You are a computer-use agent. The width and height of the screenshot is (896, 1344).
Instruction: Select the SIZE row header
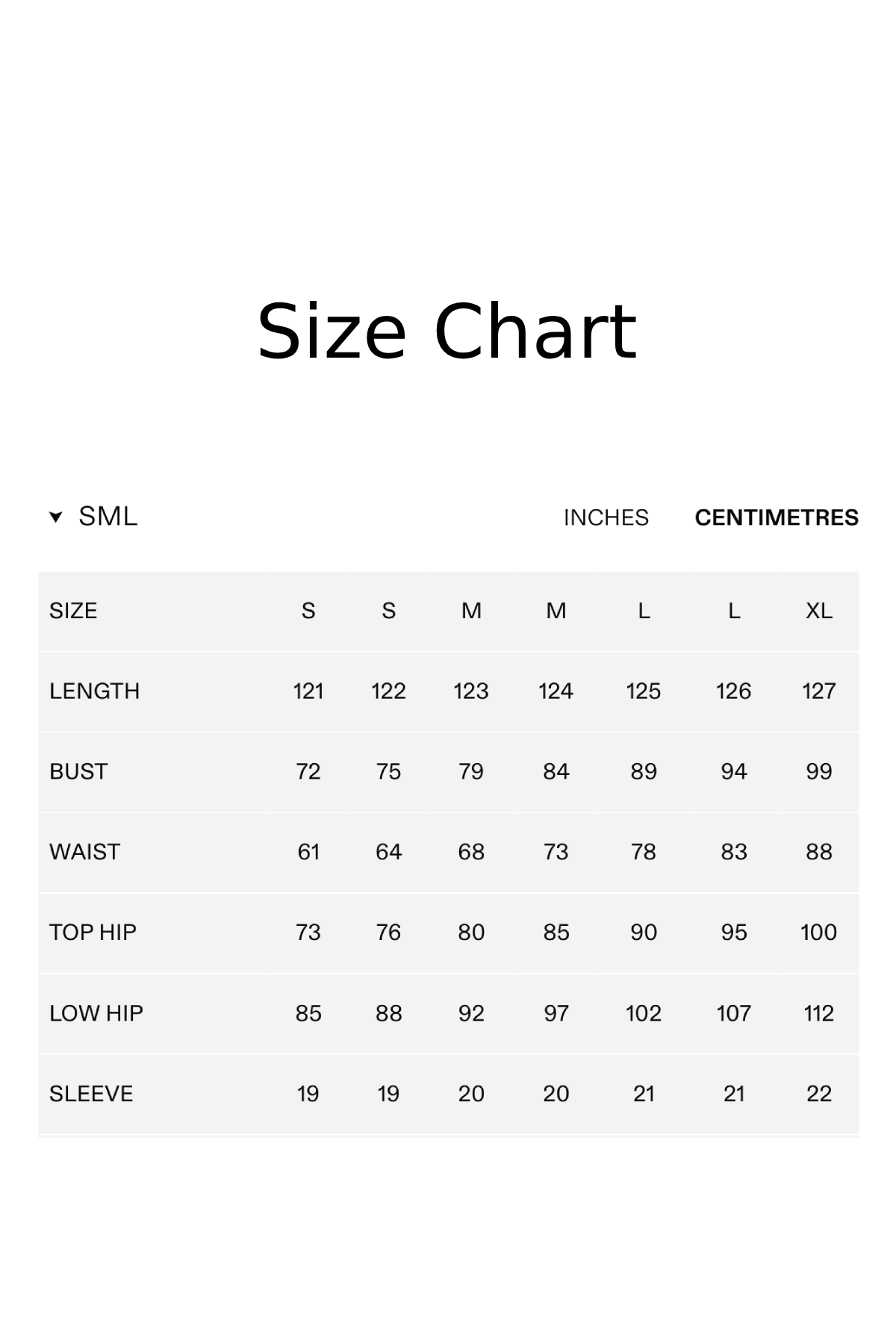pyautogui.click(x=73, y=611)
